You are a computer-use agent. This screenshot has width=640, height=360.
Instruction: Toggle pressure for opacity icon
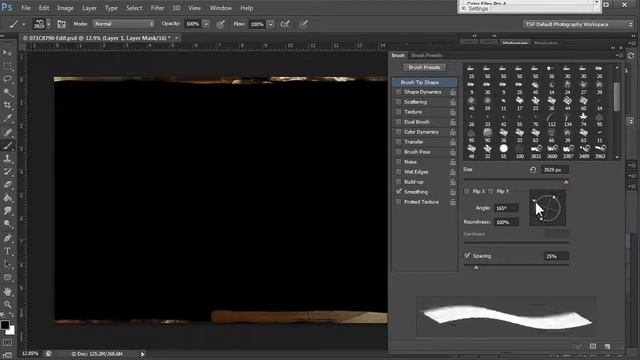220,24
